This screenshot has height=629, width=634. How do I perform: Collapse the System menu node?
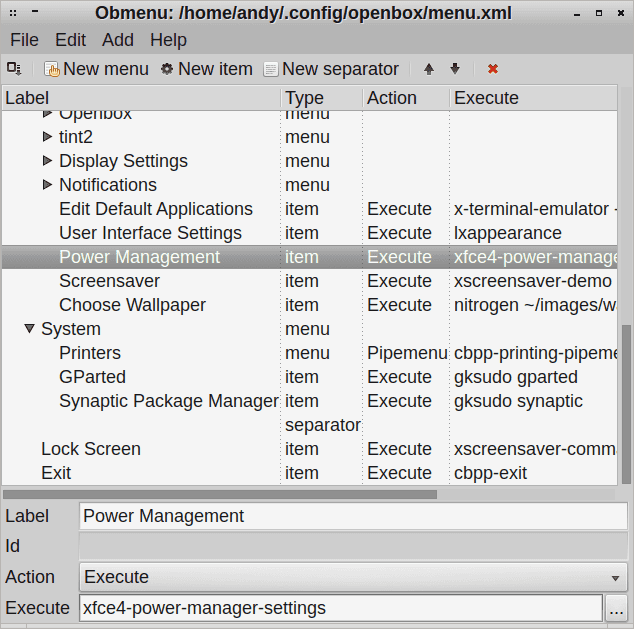tap(29, 329)
